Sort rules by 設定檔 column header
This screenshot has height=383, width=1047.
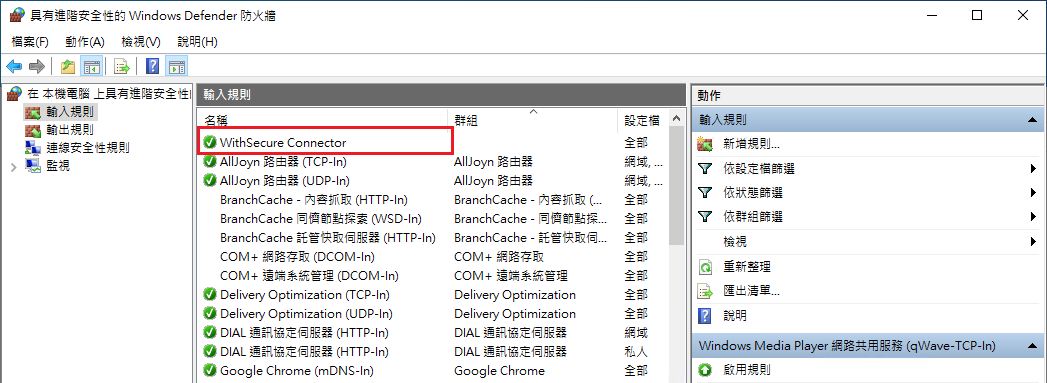(642, 120)
